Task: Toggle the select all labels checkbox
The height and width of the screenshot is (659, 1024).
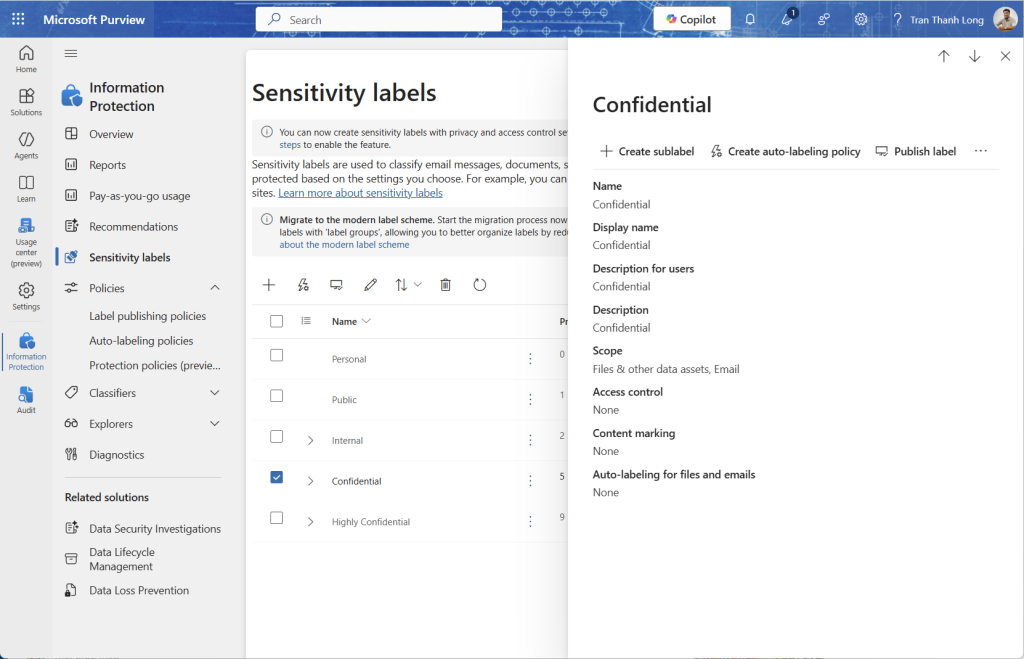Action: [277, 321]
